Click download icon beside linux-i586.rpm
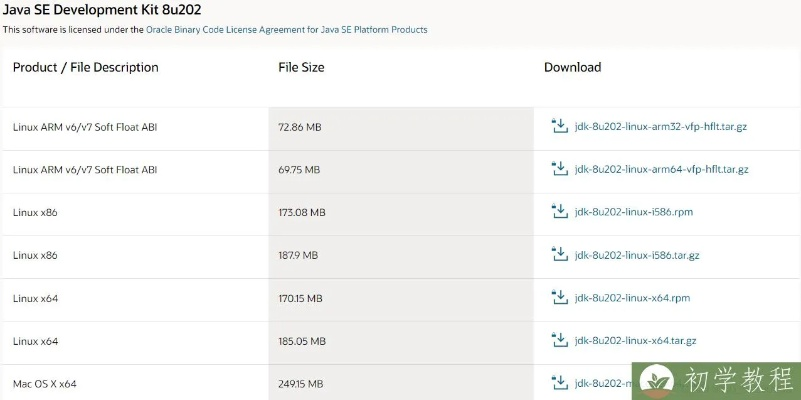 pyautogui.click(x=560, y=212)
